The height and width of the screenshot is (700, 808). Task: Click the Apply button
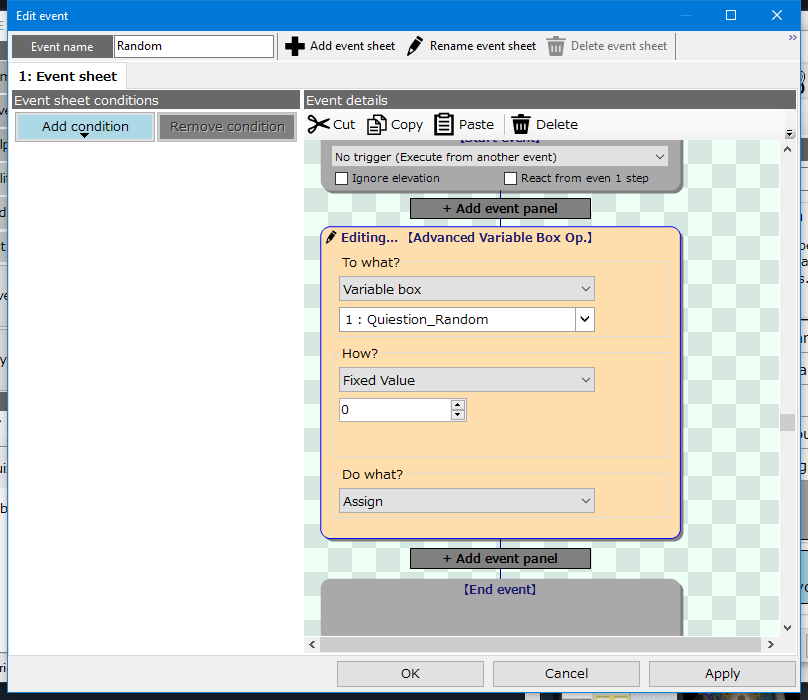[722, 674]
